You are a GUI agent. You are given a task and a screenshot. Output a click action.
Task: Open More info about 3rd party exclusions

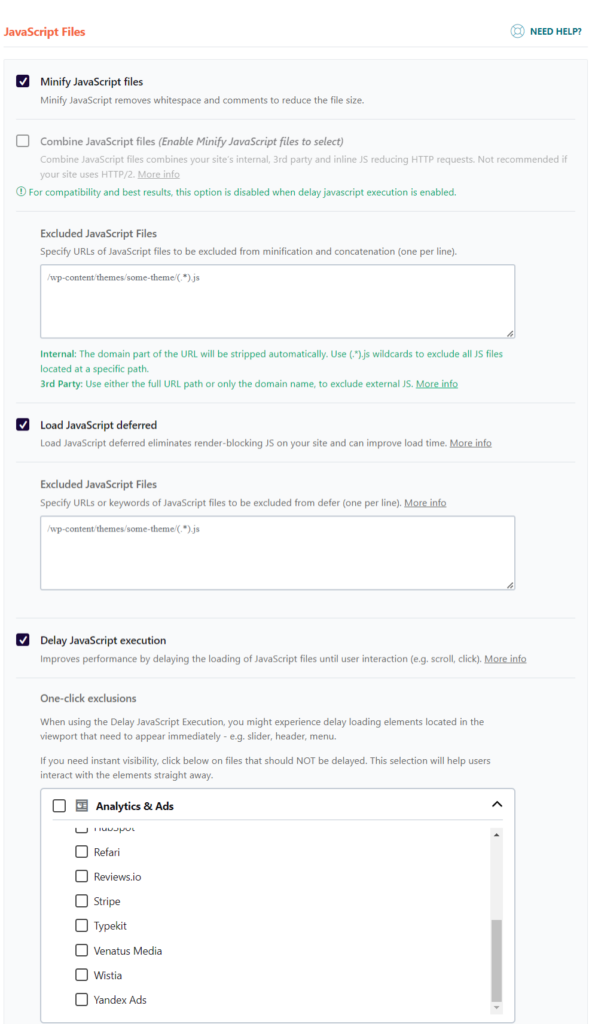point(436,383)
